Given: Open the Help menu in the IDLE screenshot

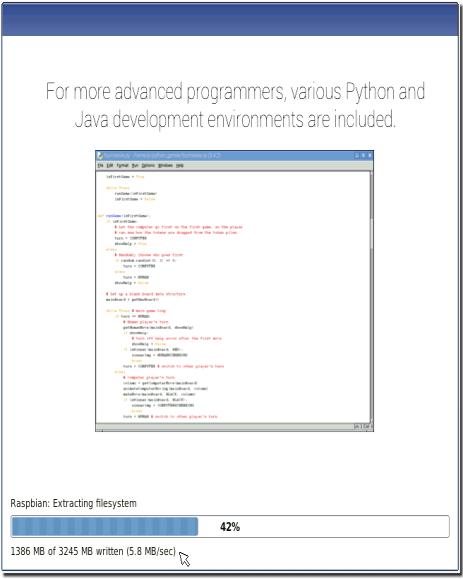Looking at the screenshot, I should click(x=180, y=165).
